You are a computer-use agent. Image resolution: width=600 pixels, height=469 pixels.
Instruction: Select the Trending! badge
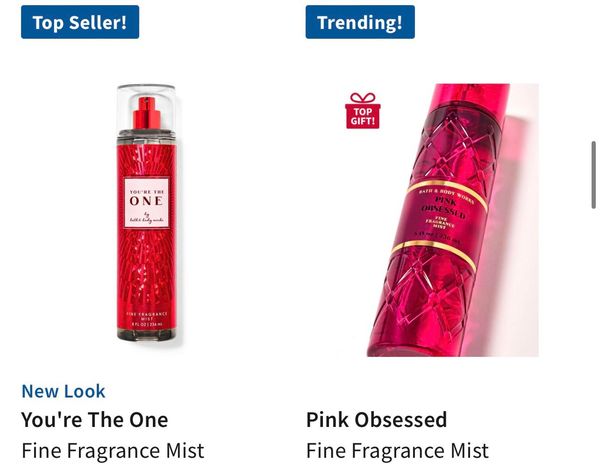(360, 22)
